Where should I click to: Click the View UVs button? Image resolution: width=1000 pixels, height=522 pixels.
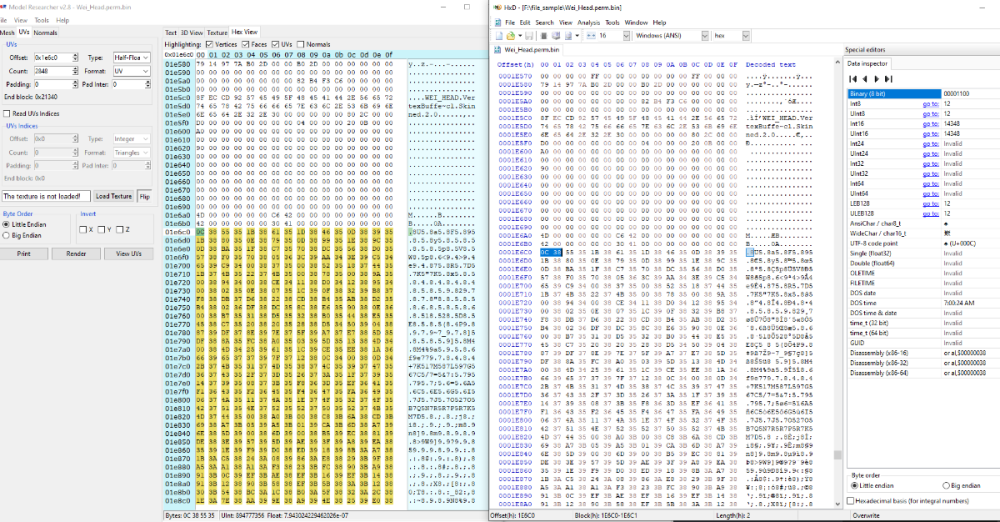pyautogui.click(x=128, y=253)
